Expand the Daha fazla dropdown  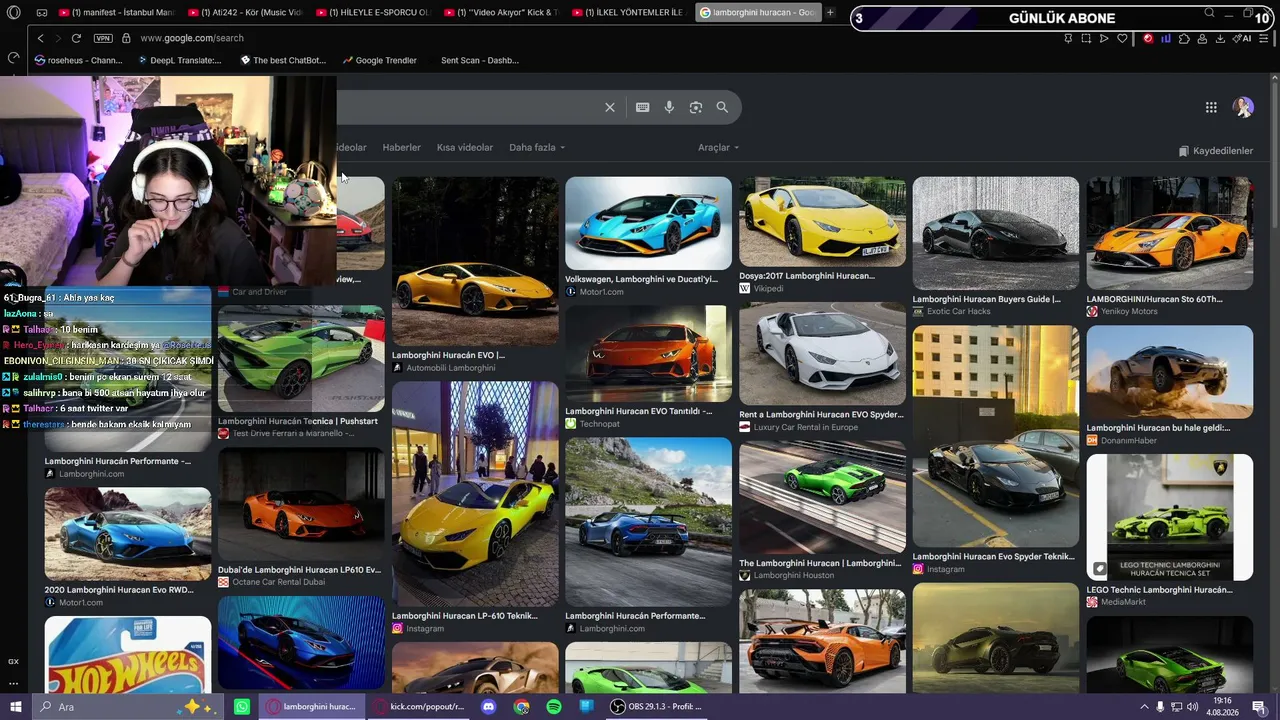pyautogui.click(x=537, y=147)
